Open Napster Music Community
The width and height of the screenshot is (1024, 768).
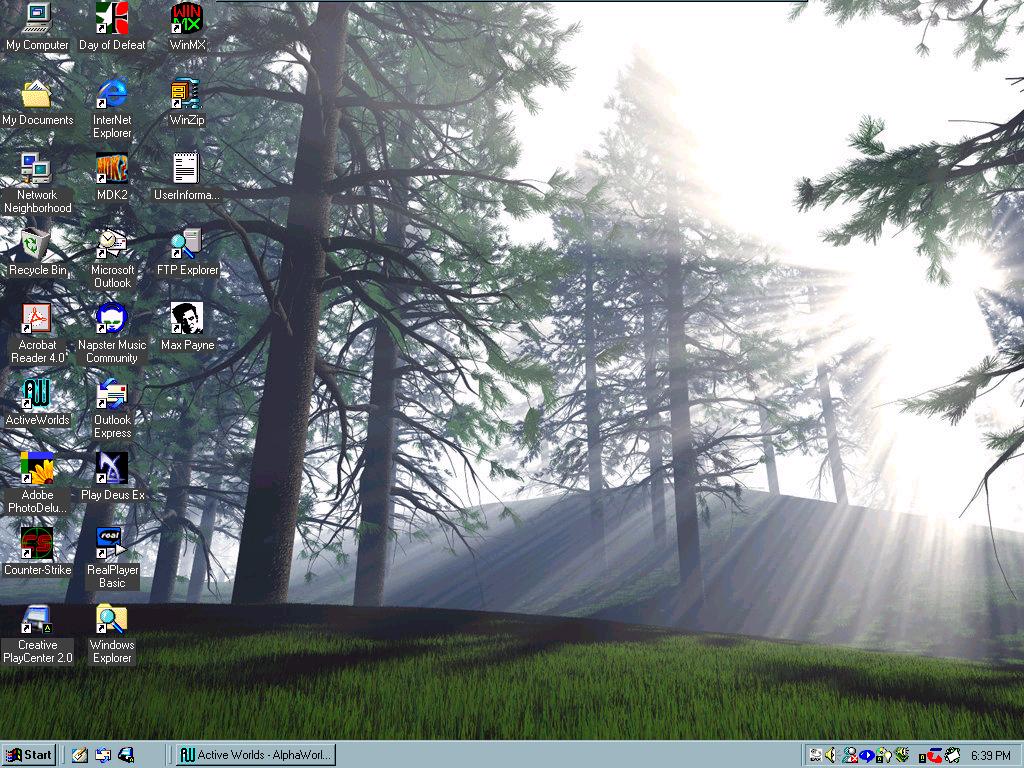pos(112,320)
